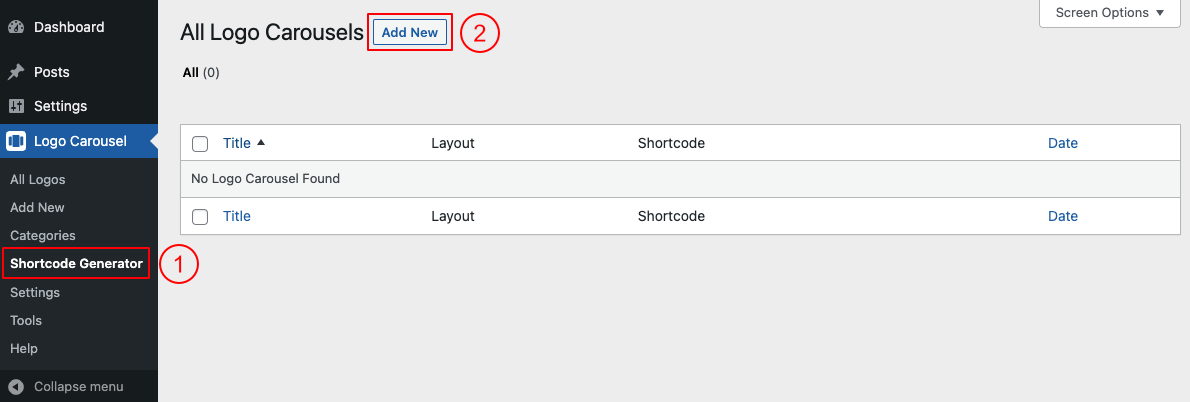Go to Tools in Logo Carousel submenu
Image resolution: width=1190 pixels, height=402 pixels.
click(26, 321)
